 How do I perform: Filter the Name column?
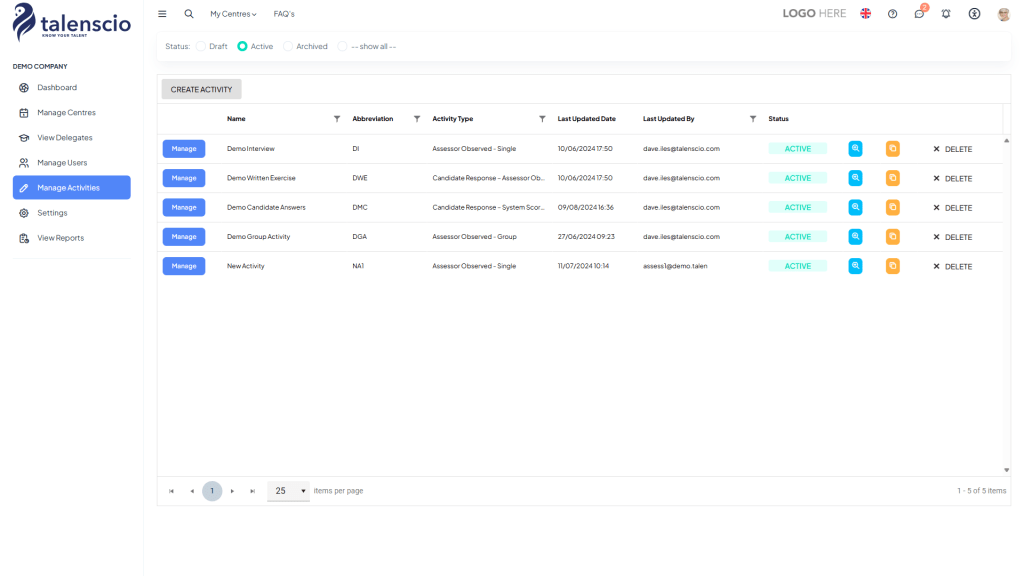click(337, 119)
